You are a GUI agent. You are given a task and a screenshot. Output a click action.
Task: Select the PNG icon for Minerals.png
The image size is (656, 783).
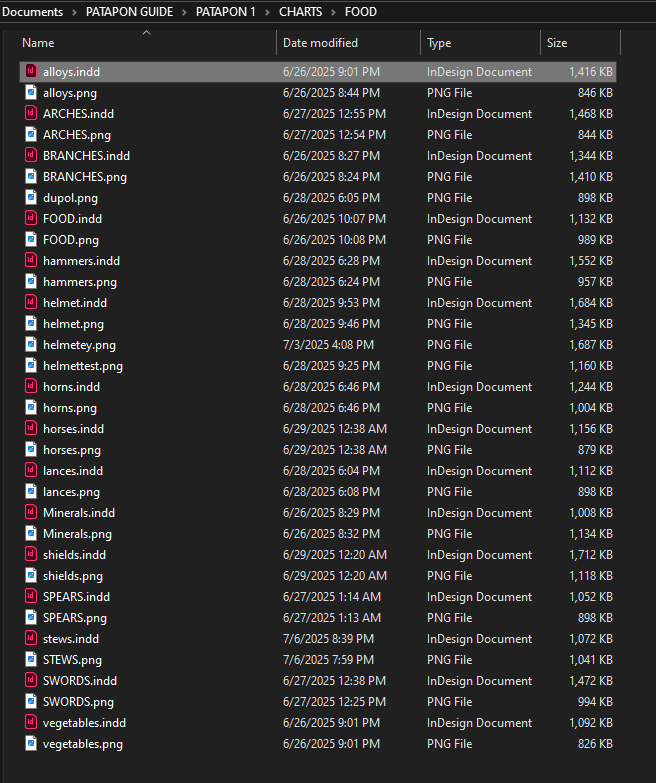(x=31, y=534)
